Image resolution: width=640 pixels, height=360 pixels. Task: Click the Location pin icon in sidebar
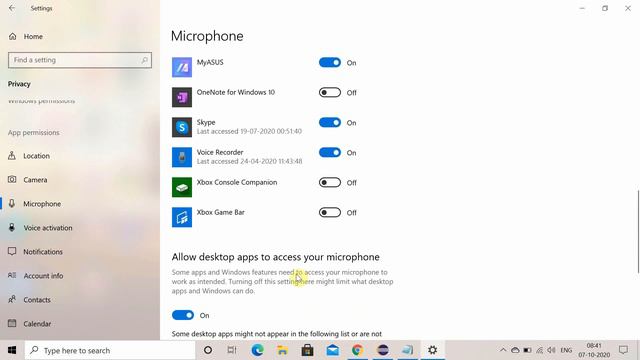pyautogui.click(x=12, y=156)
